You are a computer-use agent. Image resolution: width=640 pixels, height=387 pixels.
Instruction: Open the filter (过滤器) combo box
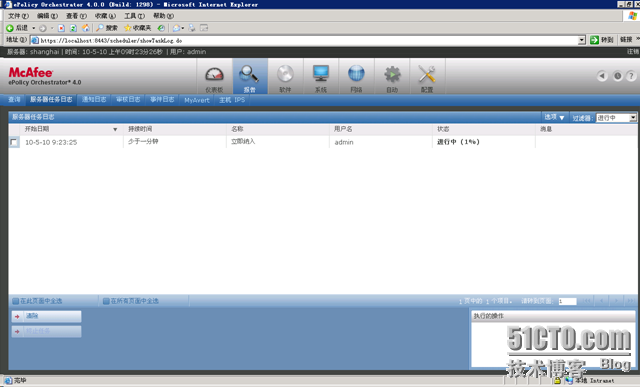tap(616, 118)
